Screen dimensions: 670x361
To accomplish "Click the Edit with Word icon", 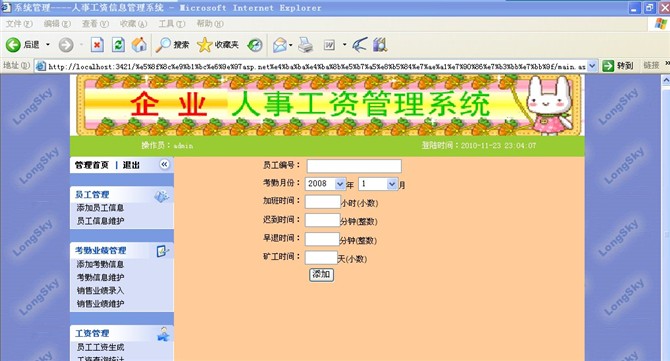I will click(329, 45).
